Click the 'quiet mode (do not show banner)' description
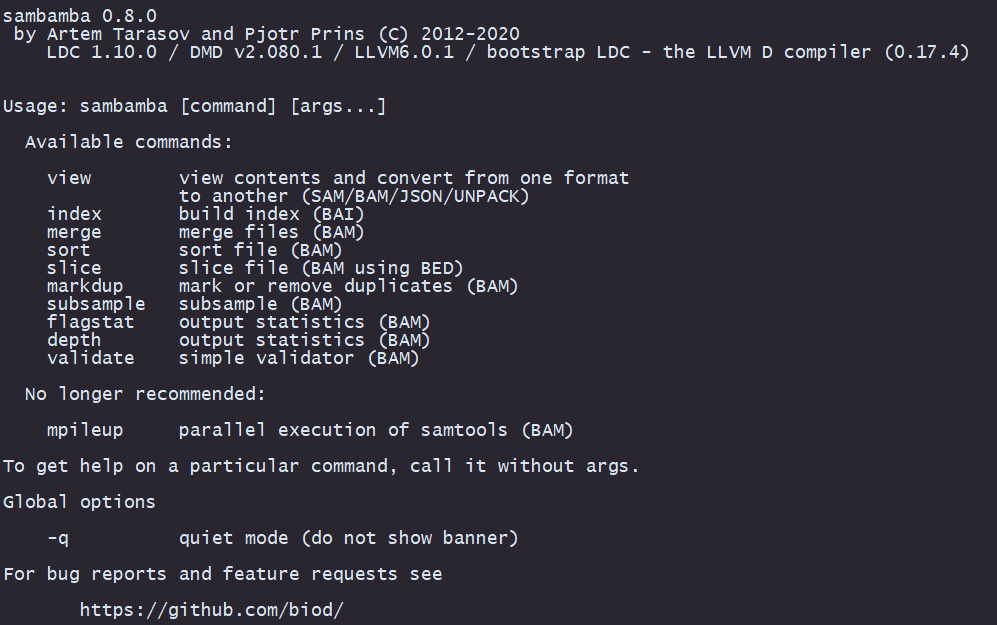The height and width of the screenshot is (625, 997). tap(348, 538)
